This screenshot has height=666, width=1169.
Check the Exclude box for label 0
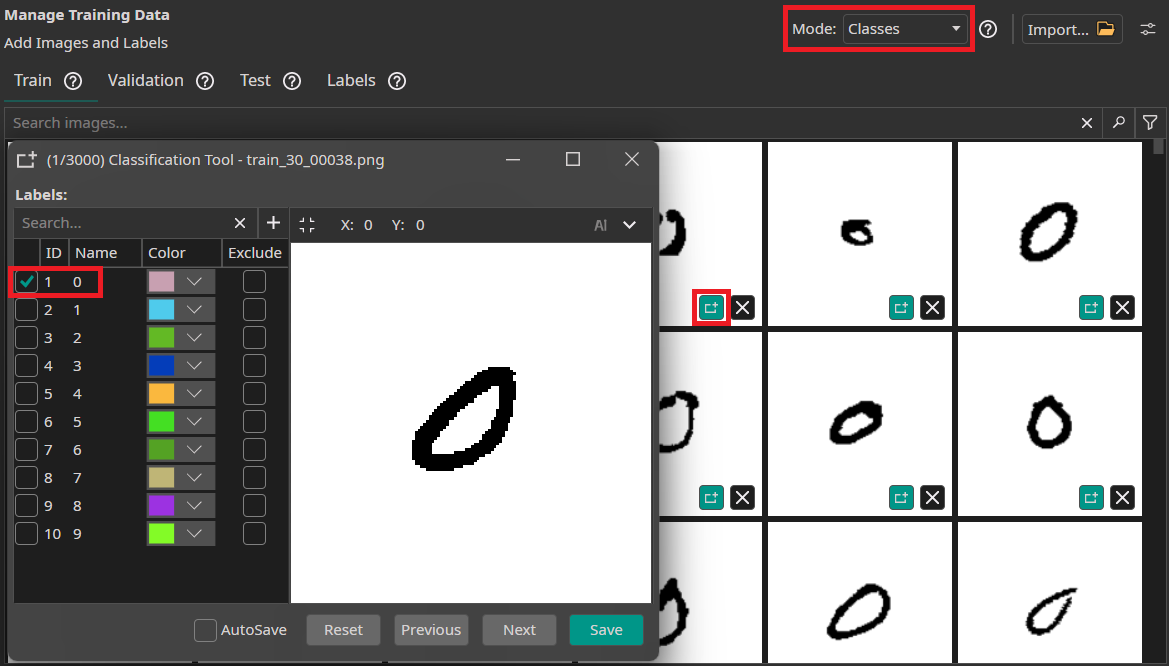pos(254,281)
